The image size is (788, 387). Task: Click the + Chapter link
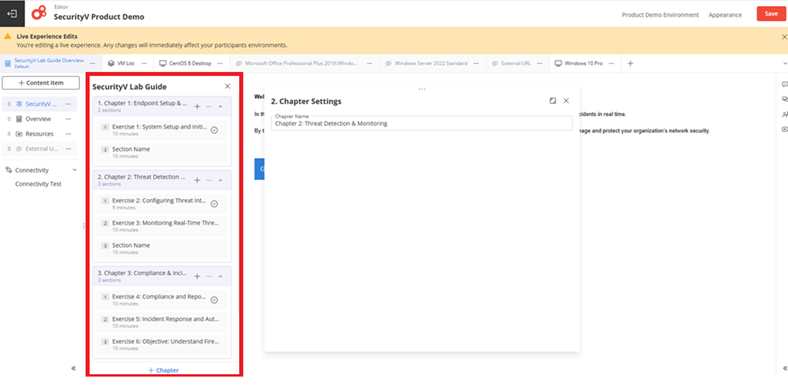163,370
